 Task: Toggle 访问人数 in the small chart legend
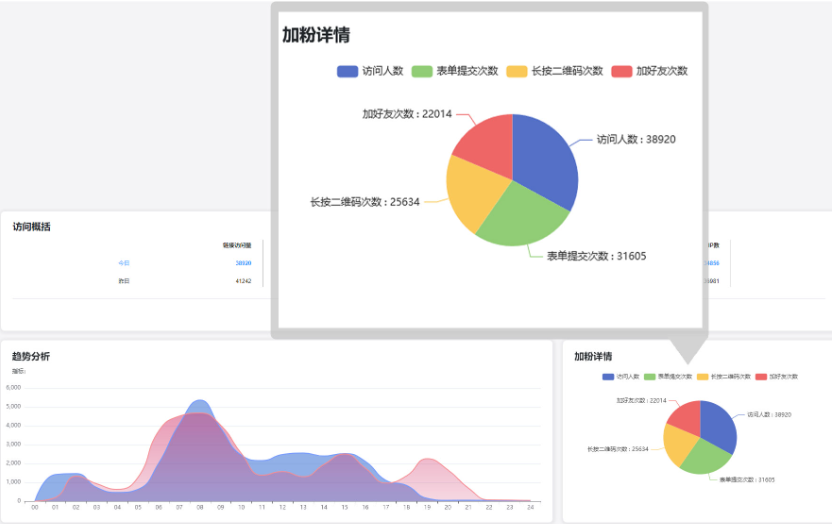621,377
